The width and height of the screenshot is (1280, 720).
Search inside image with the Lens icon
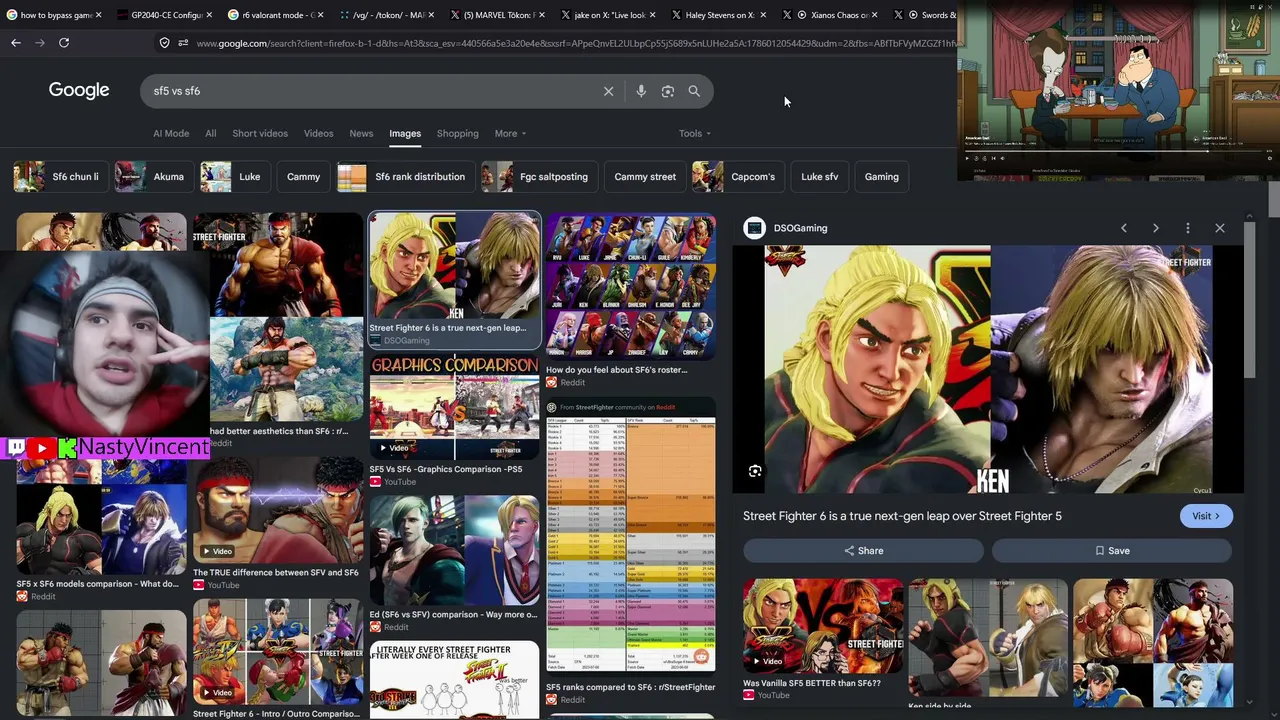(x=755, y=471)
